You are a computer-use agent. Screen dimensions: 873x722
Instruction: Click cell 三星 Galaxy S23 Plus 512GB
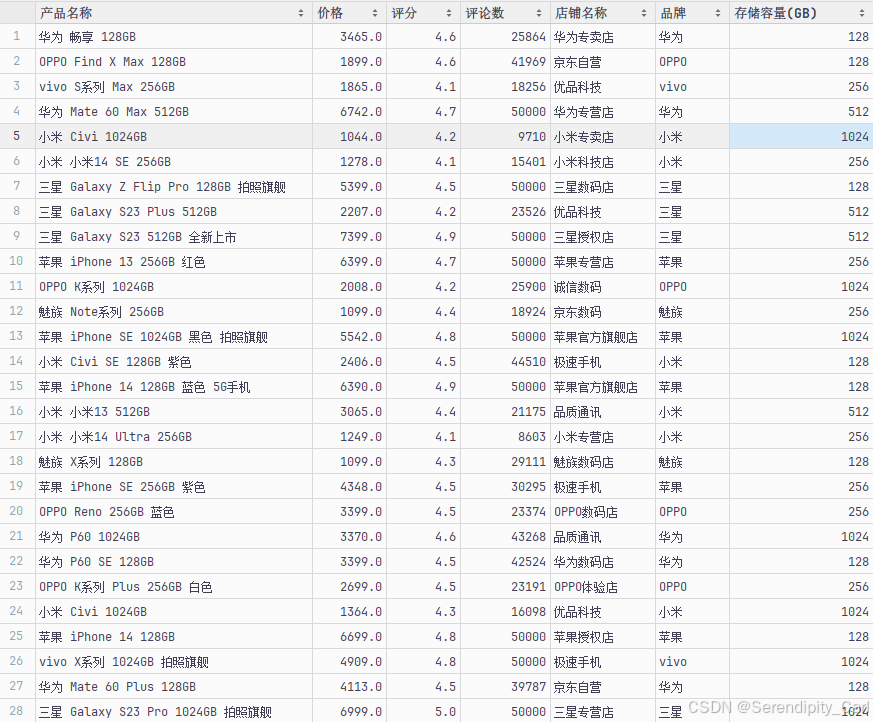pyautogui.click(x=174, y=212)
